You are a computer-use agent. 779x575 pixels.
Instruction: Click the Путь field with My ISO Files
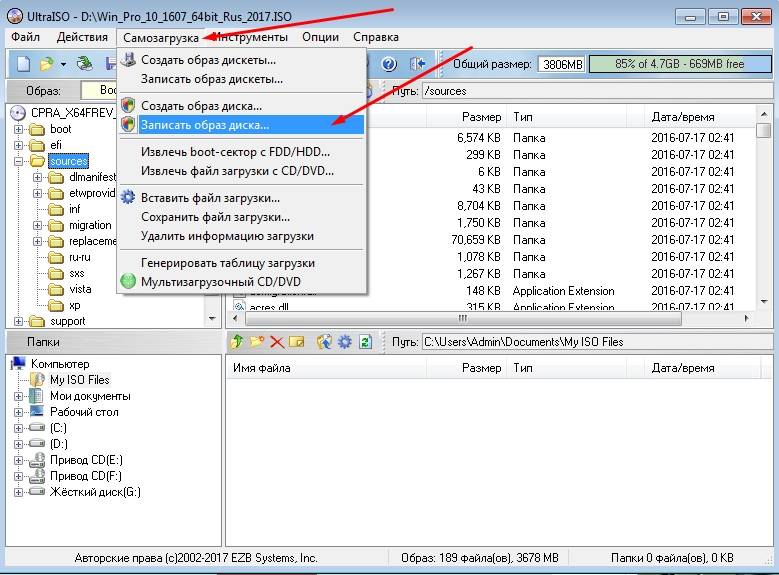click(596, 342)
